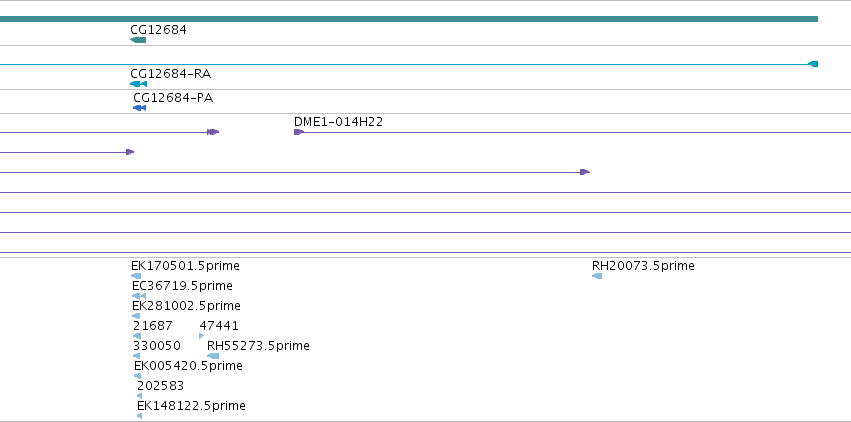Click the RH20073.5prime label

coord(643,266)
